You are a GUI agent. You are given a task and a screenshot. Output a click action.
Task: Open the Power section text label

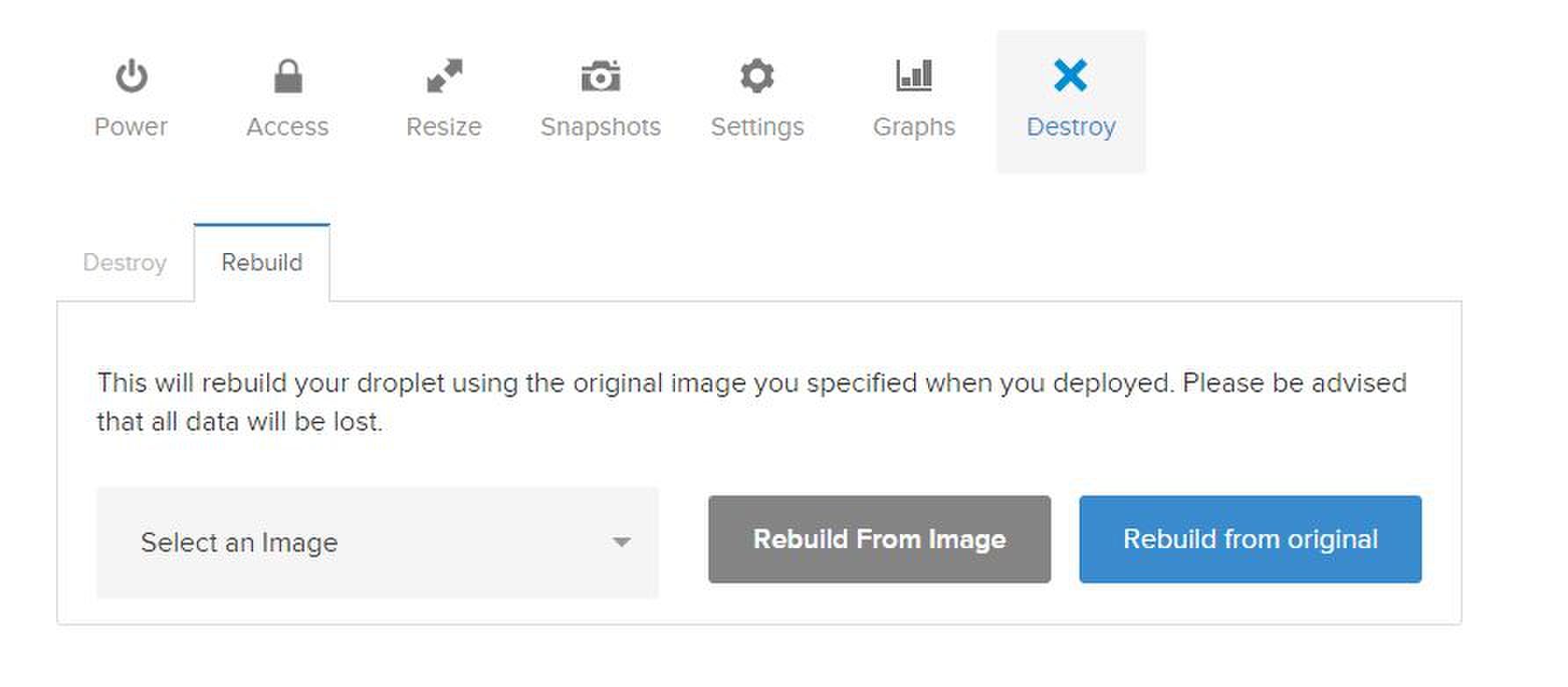coord(131,127)
